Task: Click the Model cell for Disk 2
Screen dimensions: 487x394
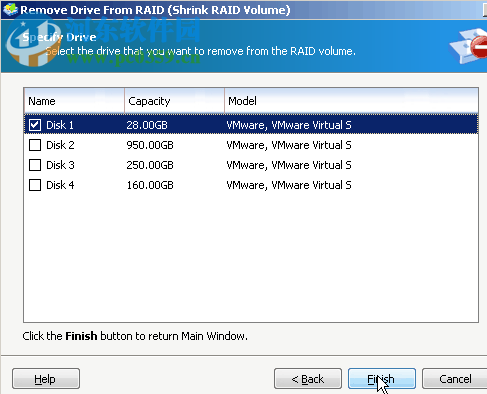Action: coord(289,145)
